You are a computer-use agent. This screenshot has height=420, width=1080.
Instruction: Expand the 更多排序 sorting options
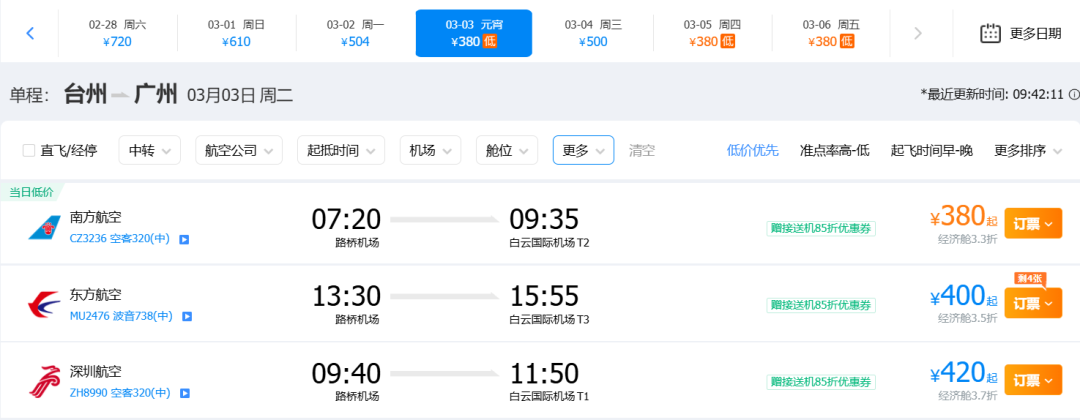(1027, 150)
